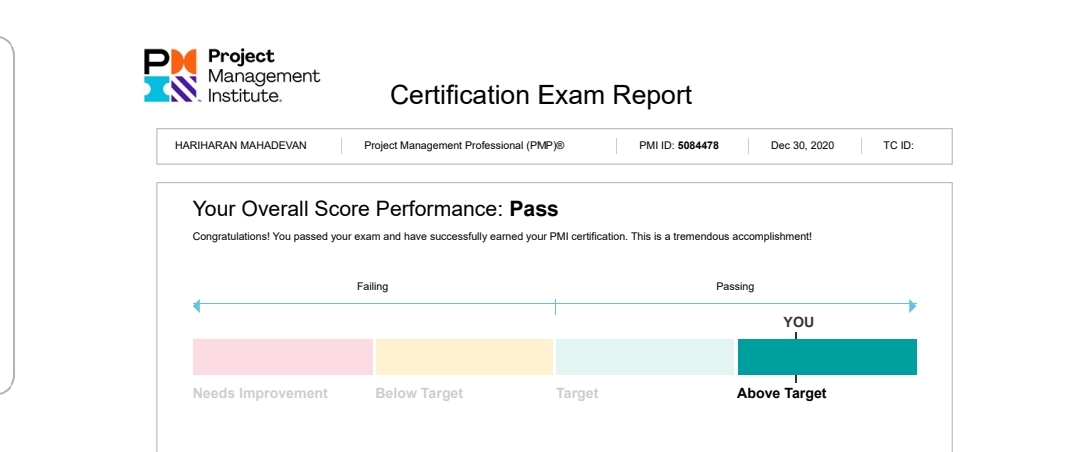Viewport: 1080px width, 452px height.
Task: Click the Certification Exam Report title
Action: [x=541, y=95]
